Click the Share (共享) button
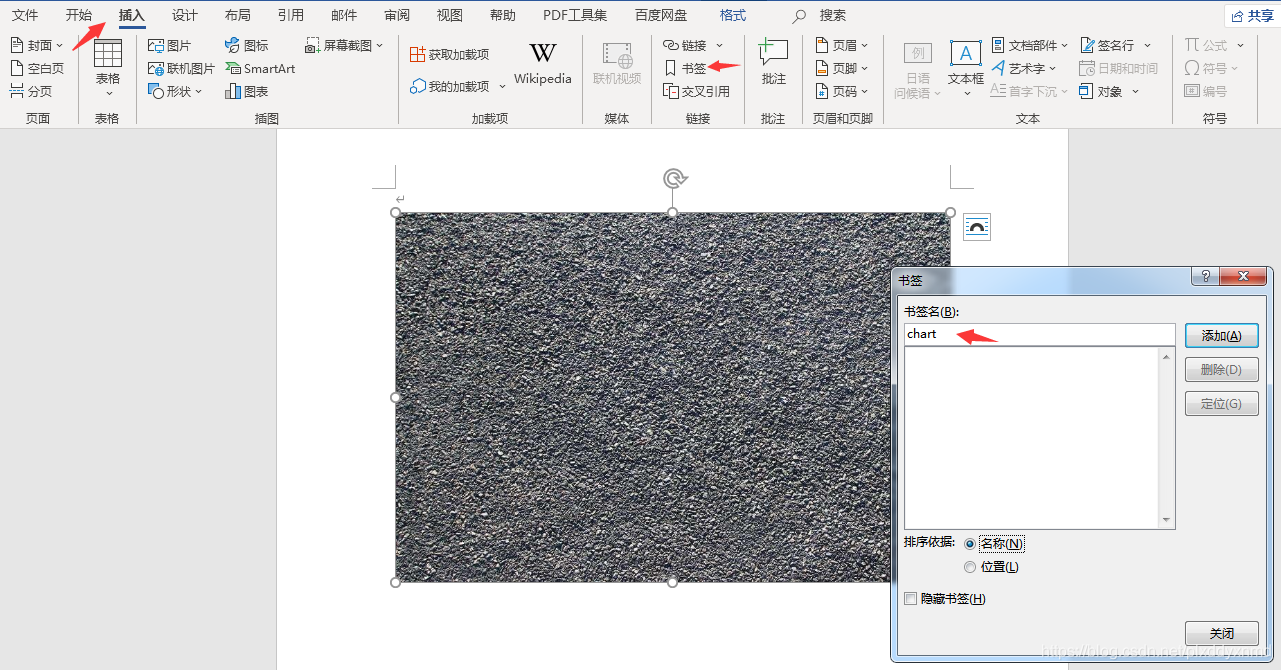The image size is (1281, 670). click(1252, 15)
